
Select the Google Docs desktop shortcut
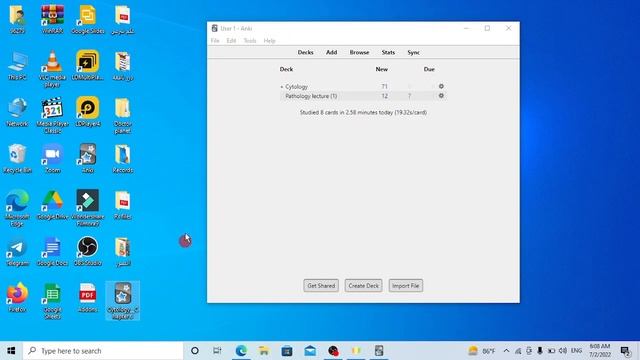[x=52, y=252]
